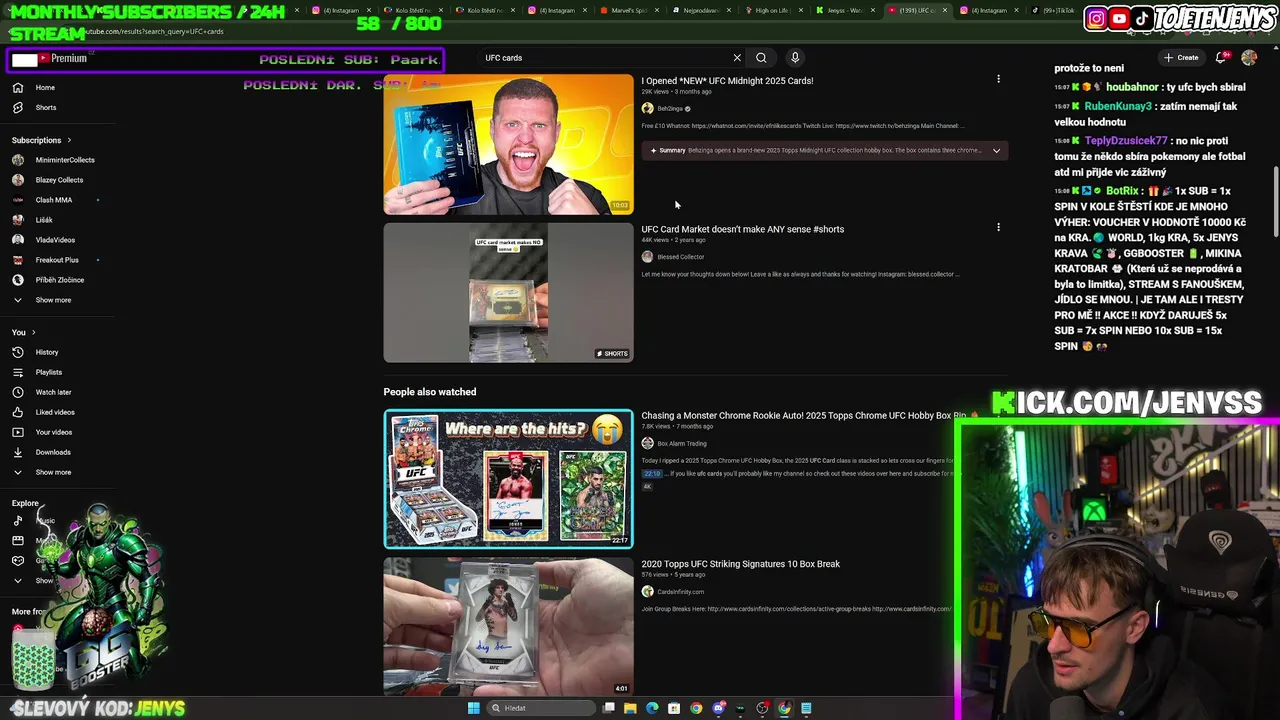Open the UFC card market Shorts thumbnail
The image size is (1280, 720).
508,292
